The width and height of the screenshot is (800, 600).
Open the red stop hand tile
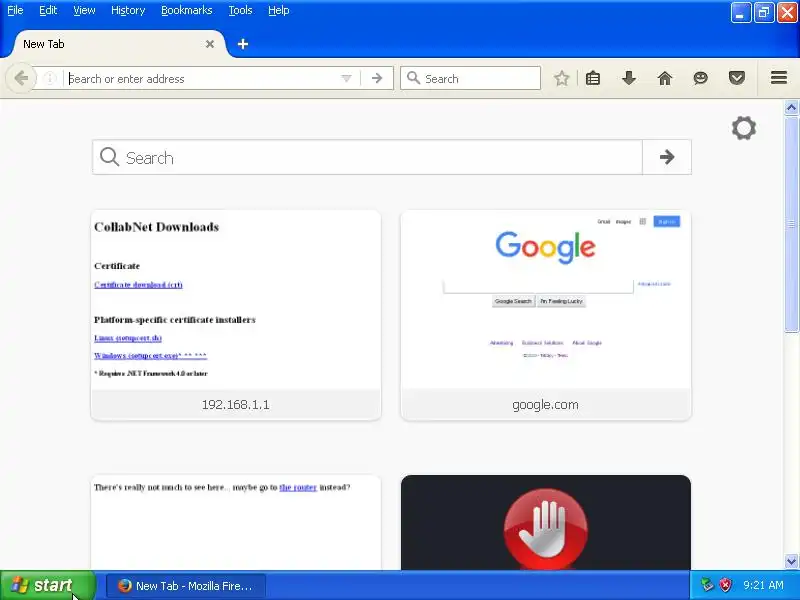coord(546,523)
